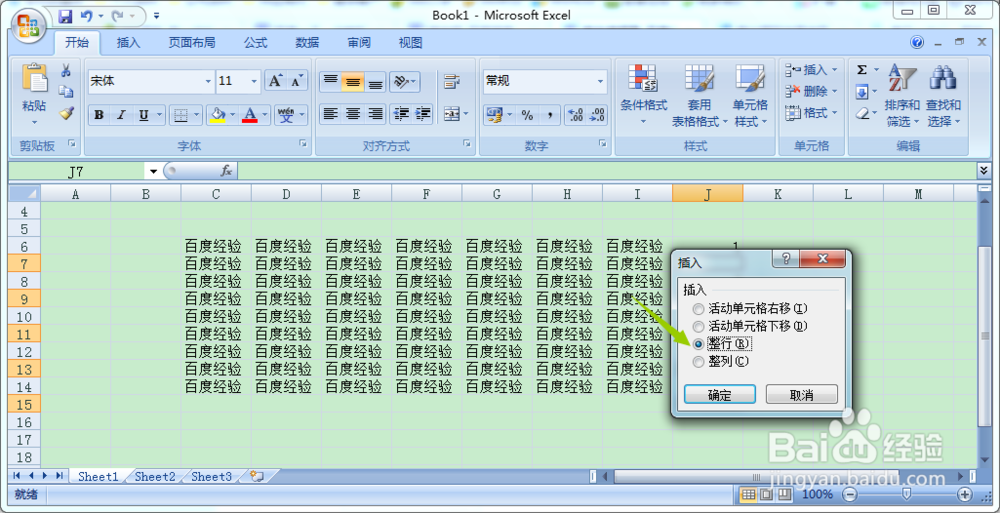Open the font group dialog launcher
1000x513 pixels.
[x=303, y=145]
